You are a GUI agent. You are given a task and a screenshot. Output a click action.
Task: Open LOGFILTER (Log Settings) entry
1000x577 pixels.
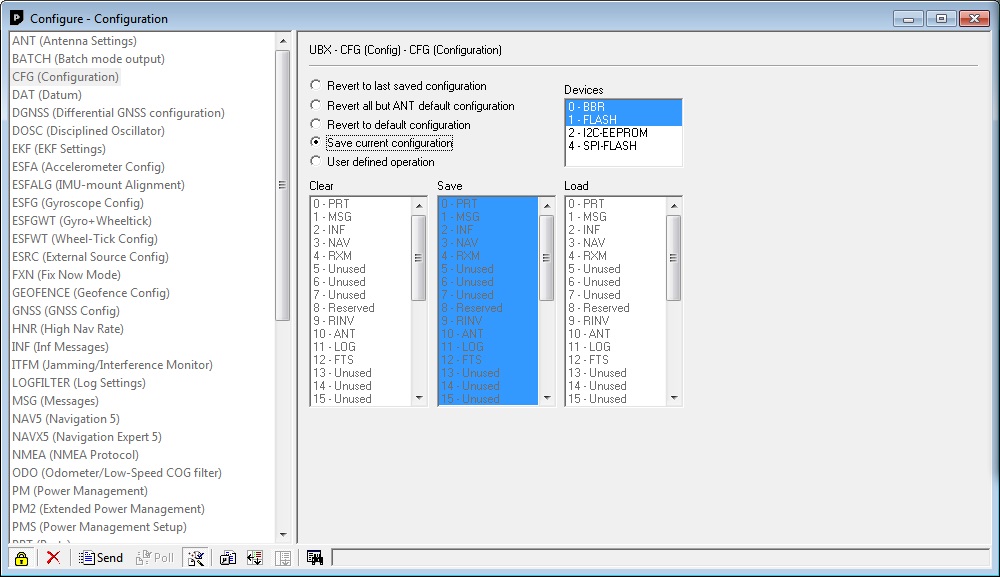[78, 383]
